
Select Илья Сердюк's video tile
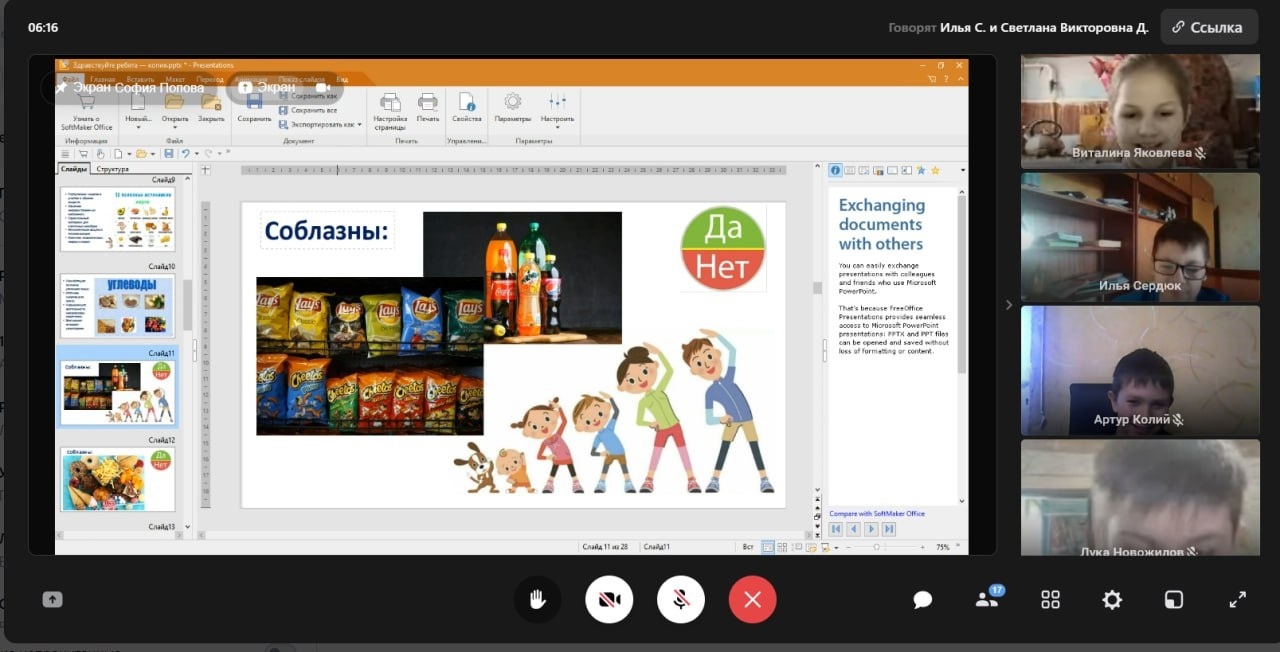coord(1140,237)
